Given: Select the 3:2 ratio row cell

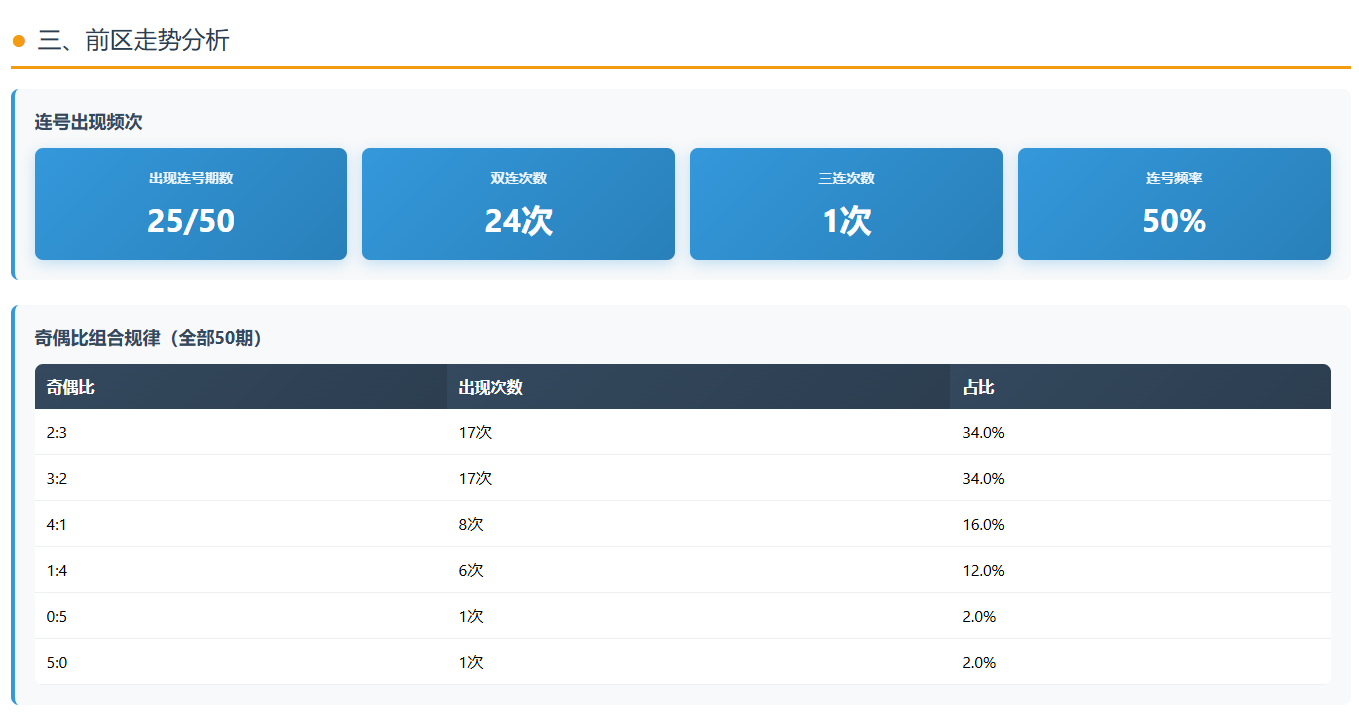Looking at the screenshot, I should pyautogui.click(x=57, y=479).
